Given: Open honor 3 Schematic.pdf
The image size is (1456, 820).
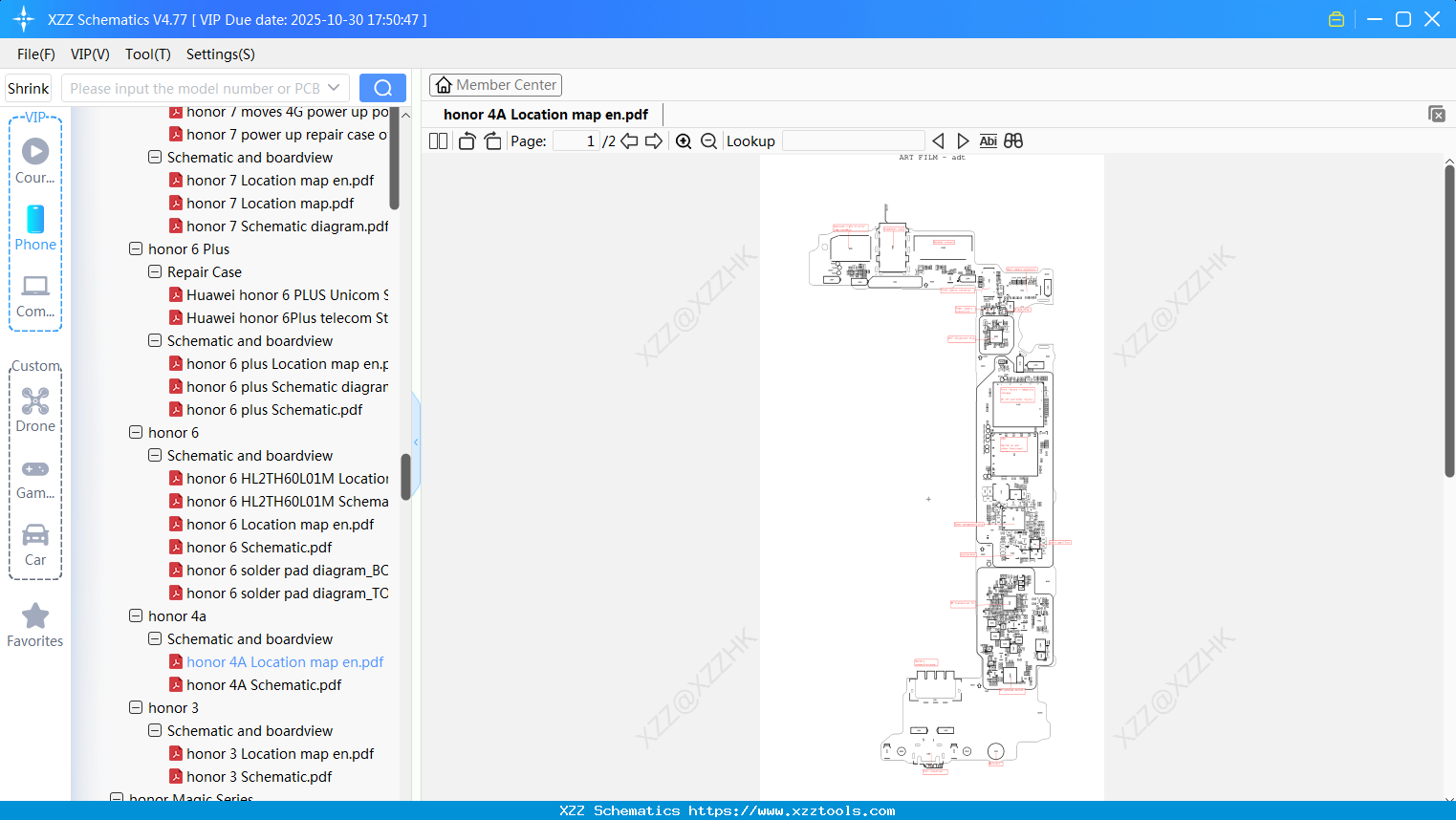Looking at the screenshot, I should [259, 777].
